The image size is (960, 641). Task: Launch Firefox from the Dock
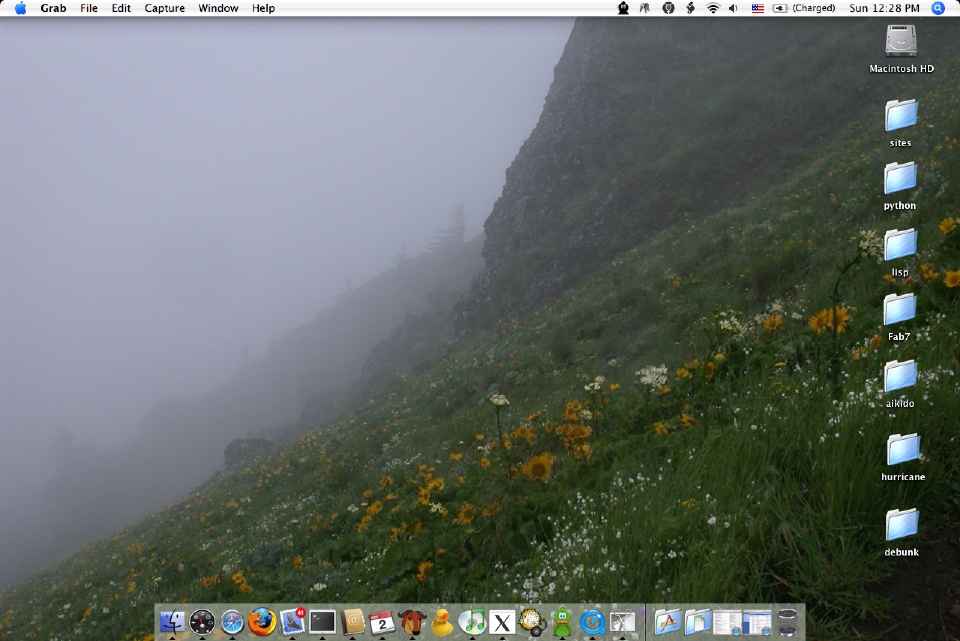click(263, 622)
